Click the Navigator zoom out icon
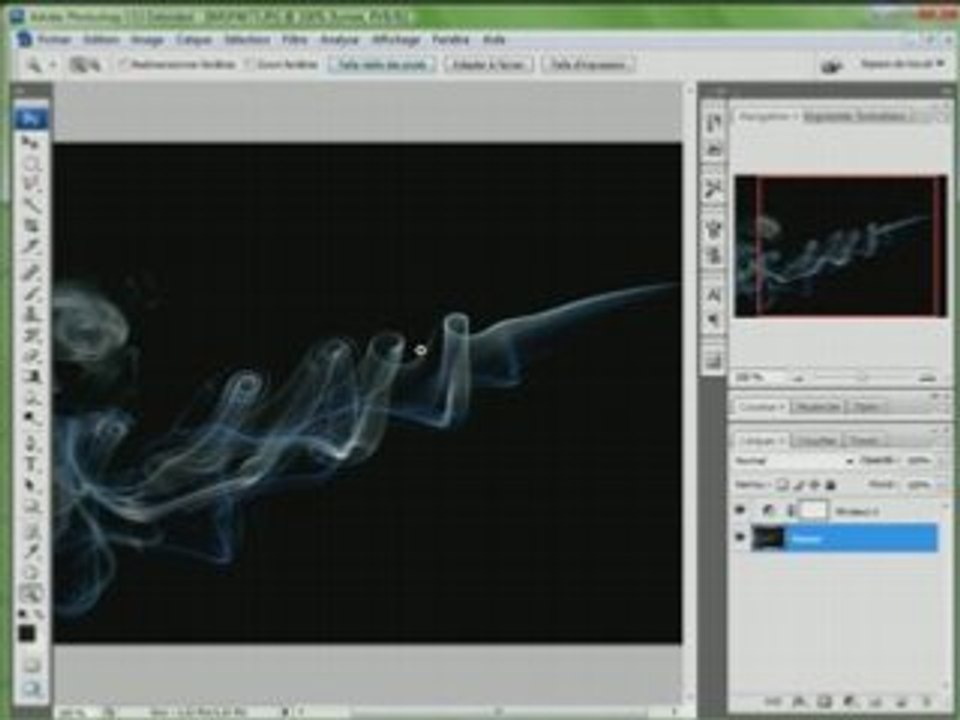 tap(798, 378)
